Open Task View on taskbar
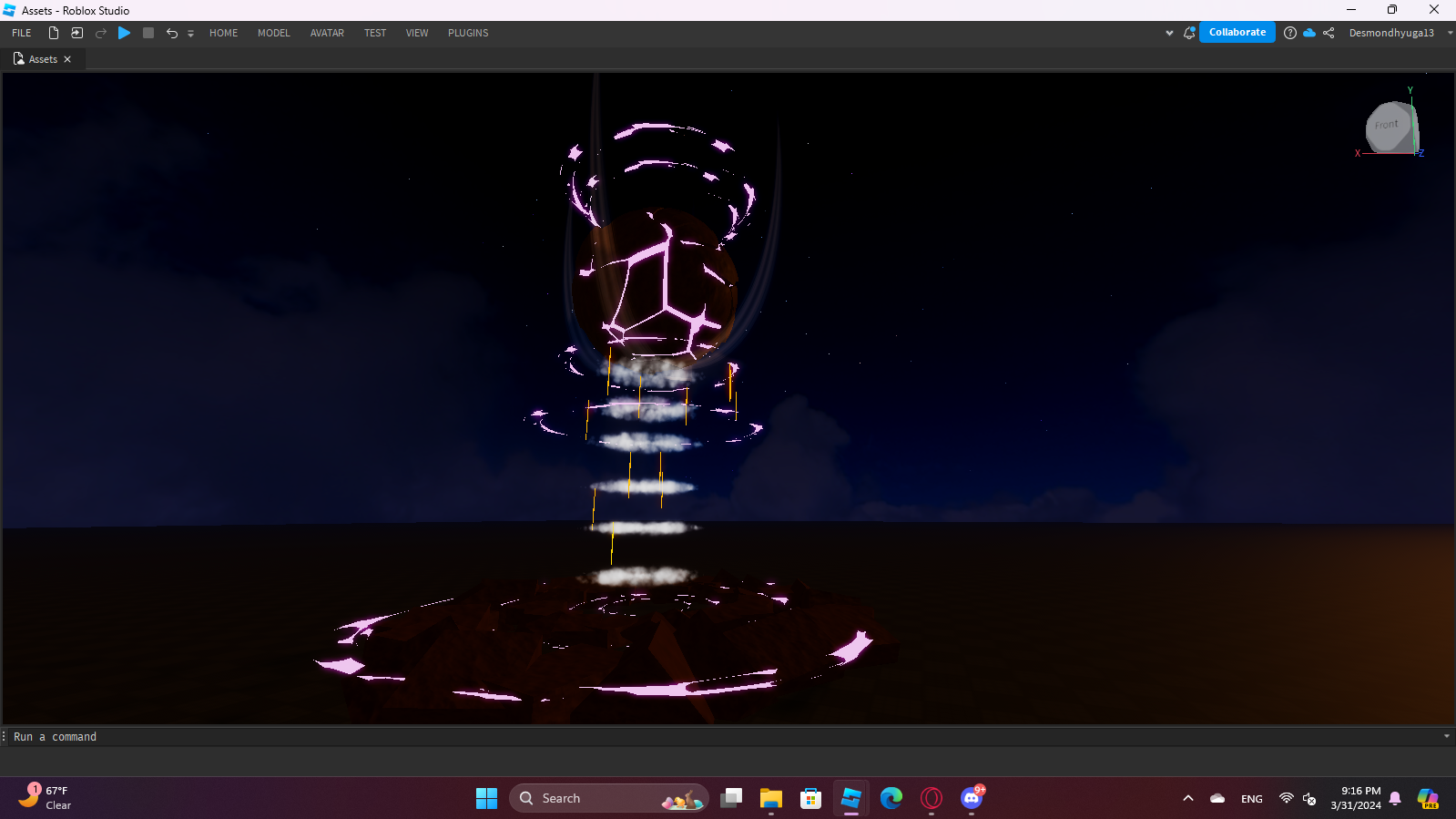 pos(731,798)
